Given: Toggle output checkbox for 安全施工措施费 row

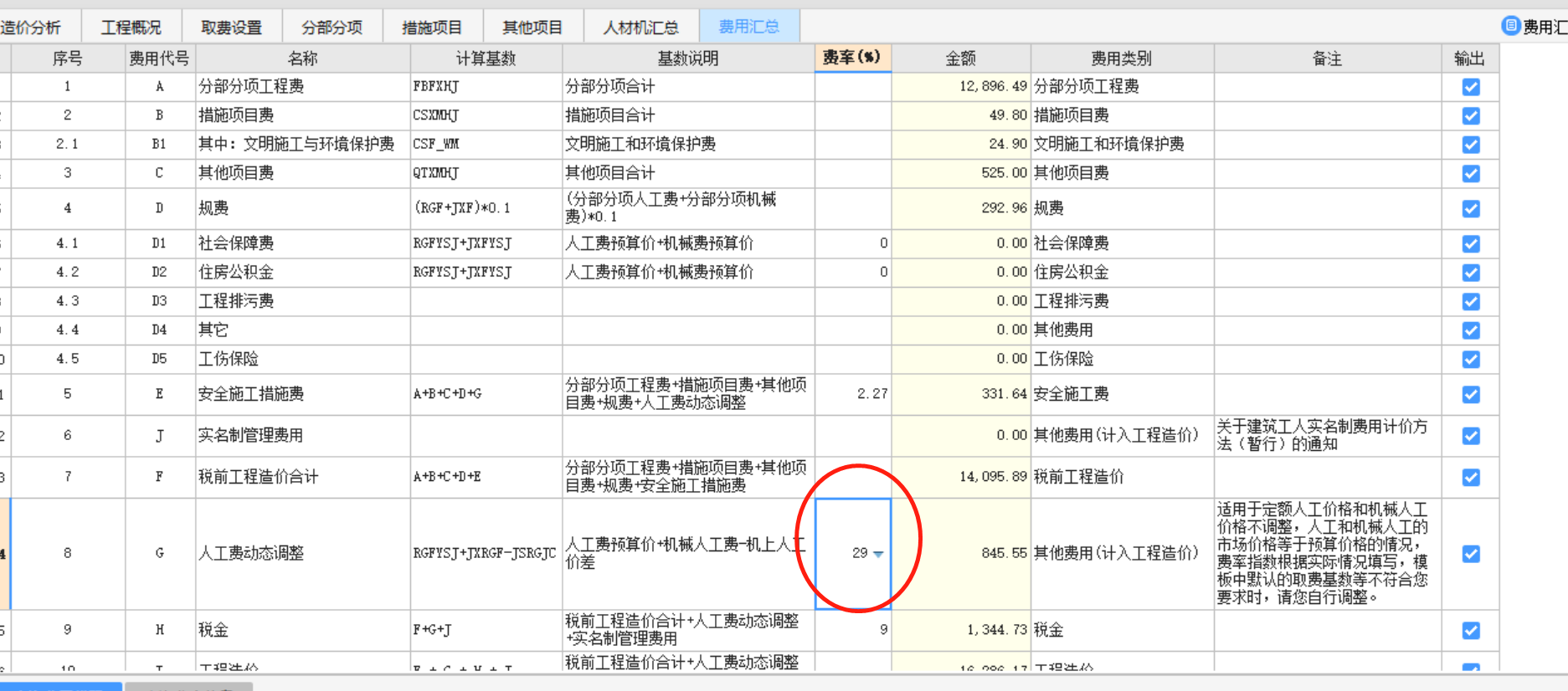Looking at the screenshot, I should (x=1470, y=395).
